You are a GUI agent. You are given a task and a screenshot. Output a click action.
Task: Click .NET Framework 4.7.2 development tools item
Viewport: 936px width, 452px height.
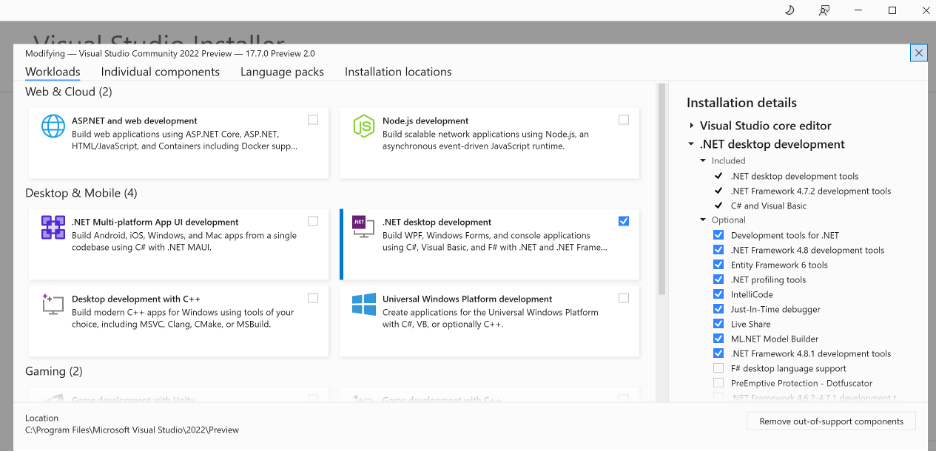[811, 191]
